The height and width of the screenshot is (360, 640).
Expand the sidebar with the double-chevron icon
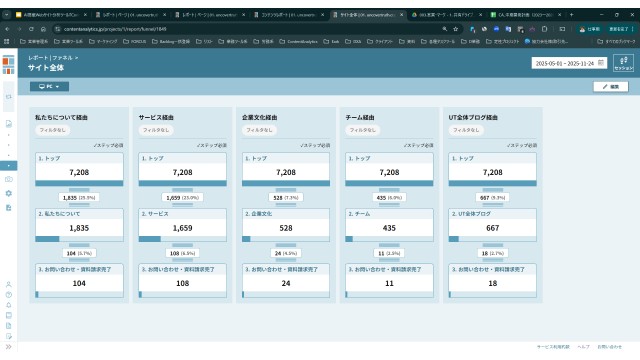click(x=9, y=347)
